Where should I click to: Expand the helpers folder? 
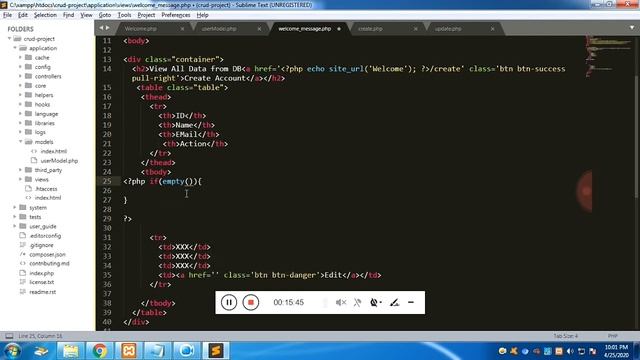[20, 95]
